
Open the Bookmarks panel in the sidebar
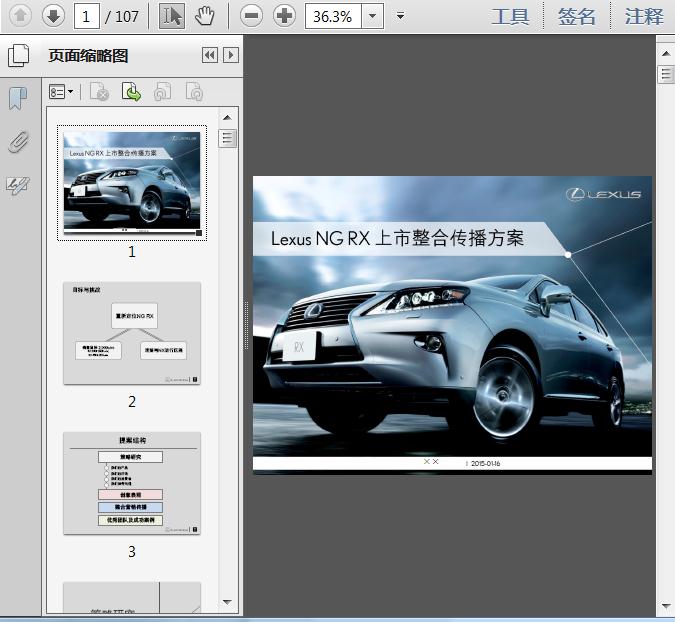click(17, 98)
